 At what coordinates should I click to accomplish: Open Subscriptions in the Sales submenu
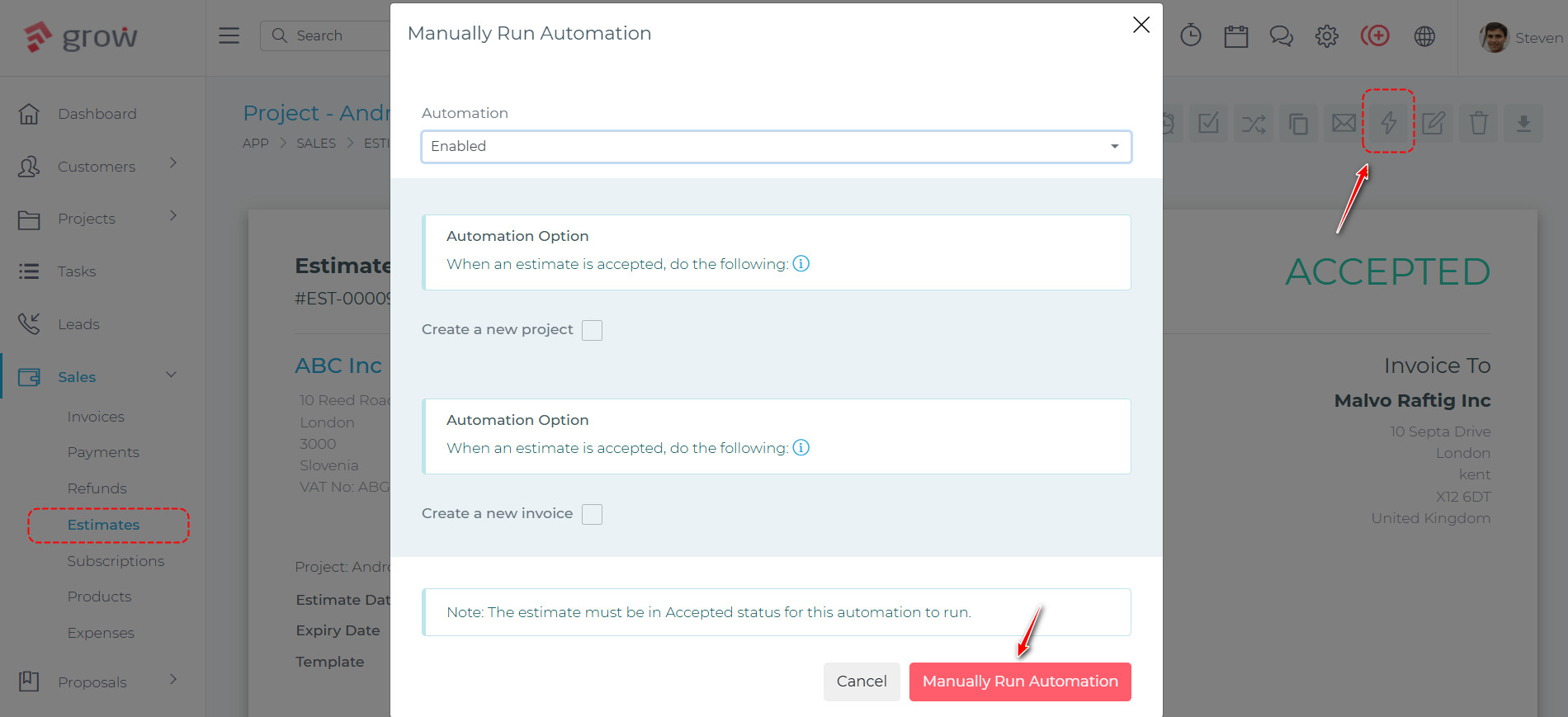click(x=116, y=561)
